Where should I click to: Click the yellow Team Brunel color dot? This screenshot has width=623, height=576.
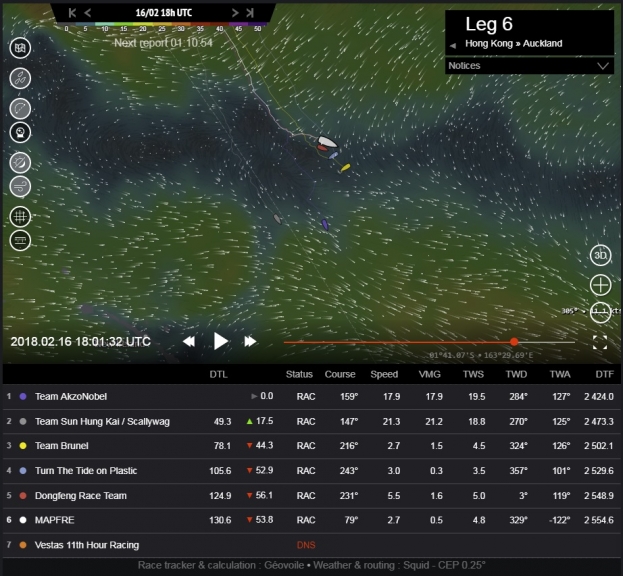click(x=23, y=446)
